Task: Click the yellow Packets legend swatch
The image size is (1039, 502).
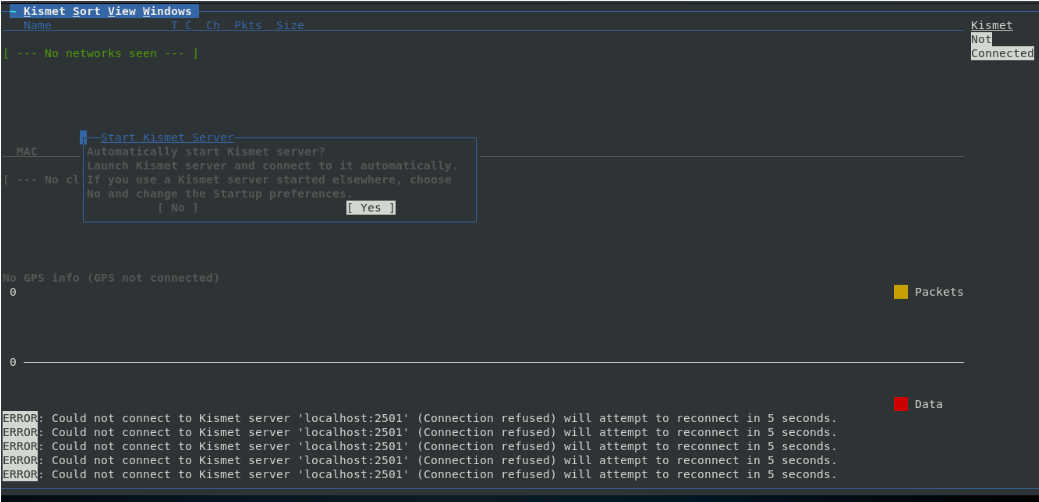Action: pyautogui.click(x=901, y=292)
